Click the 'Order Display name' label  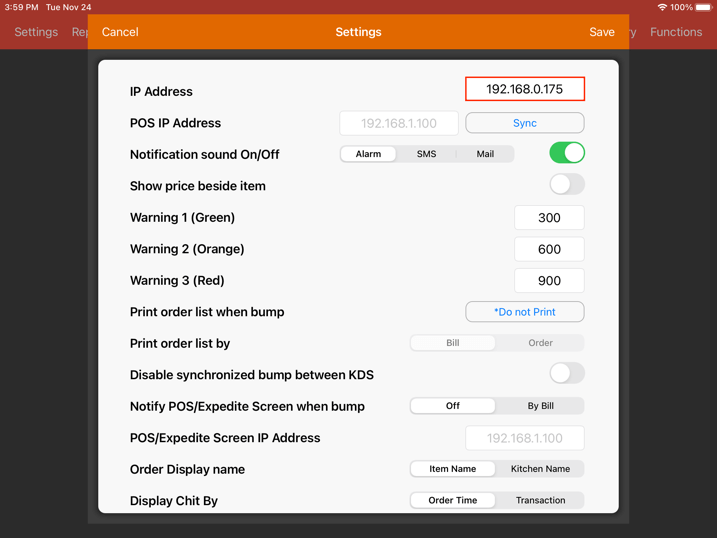[187, 469]
